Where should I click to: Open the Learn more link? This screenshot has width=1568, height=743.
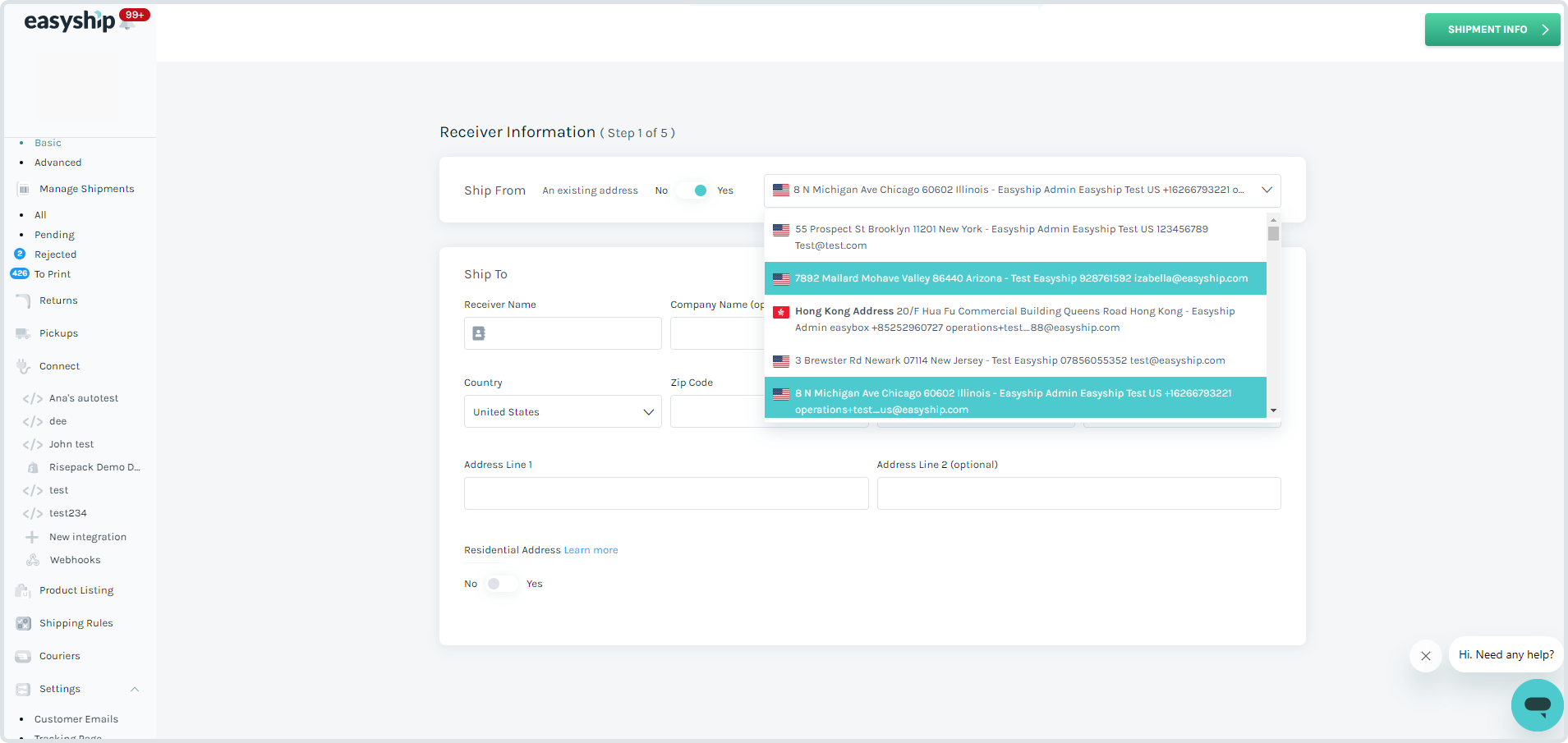pyautogui.click(x=591, y=550)
